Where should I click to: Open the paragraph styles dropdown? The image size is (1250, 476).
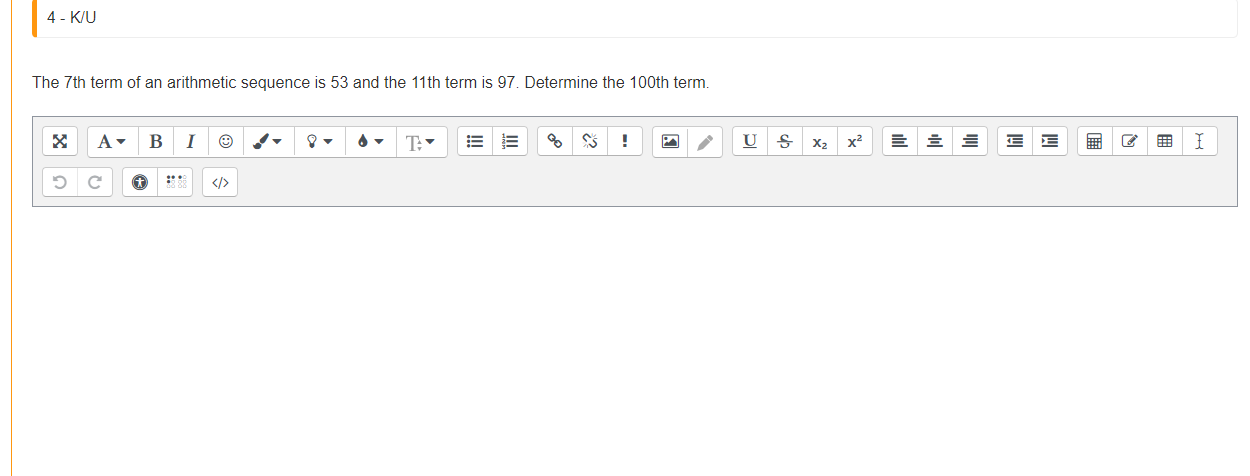112,142
